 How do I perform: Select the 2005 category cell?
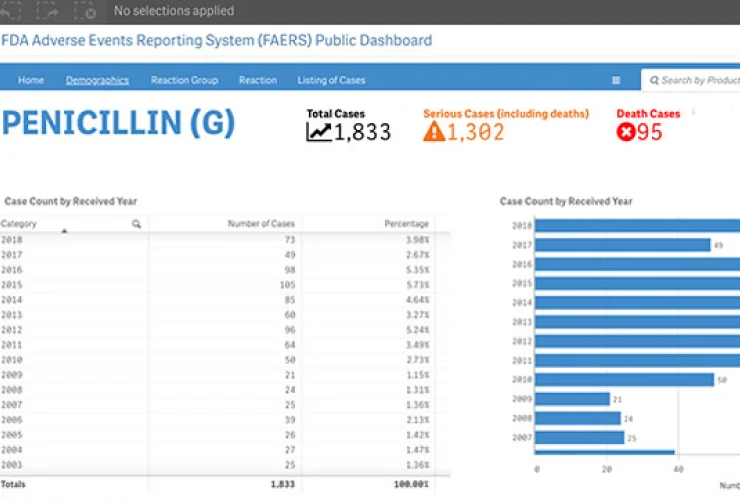12,435
